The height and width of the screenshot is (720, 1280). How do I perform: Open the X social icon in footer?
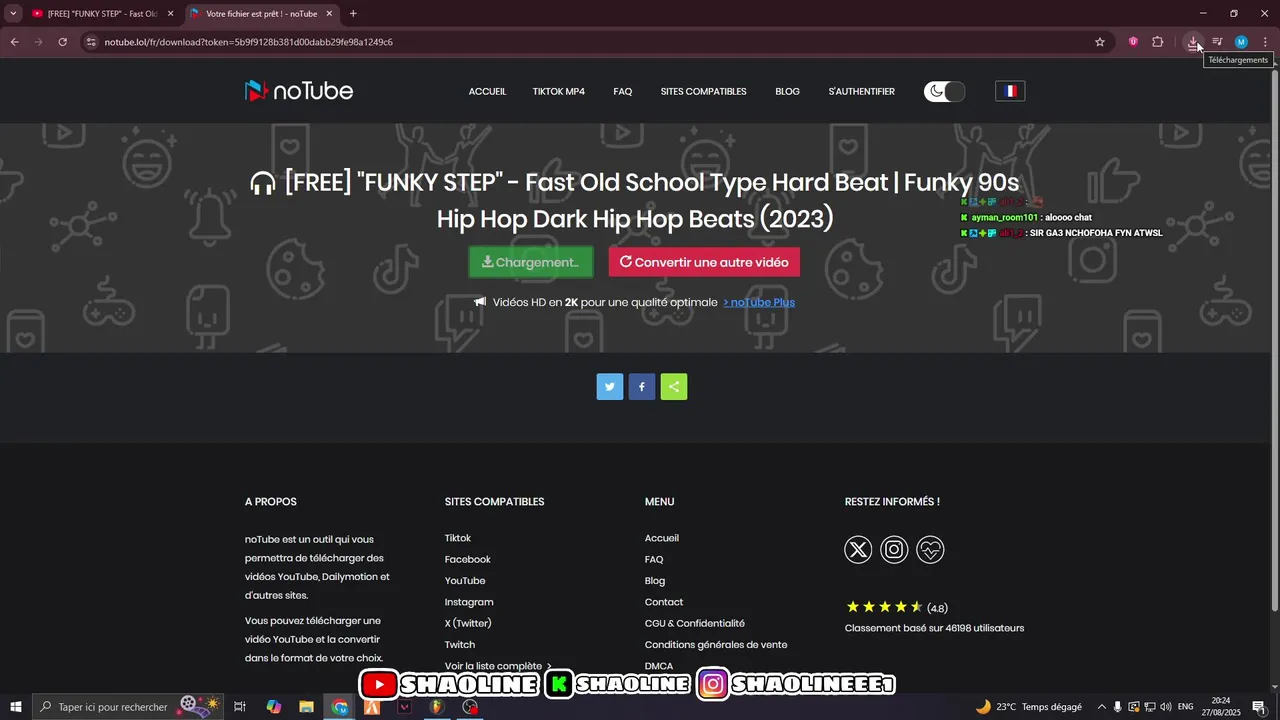point(858,549)
